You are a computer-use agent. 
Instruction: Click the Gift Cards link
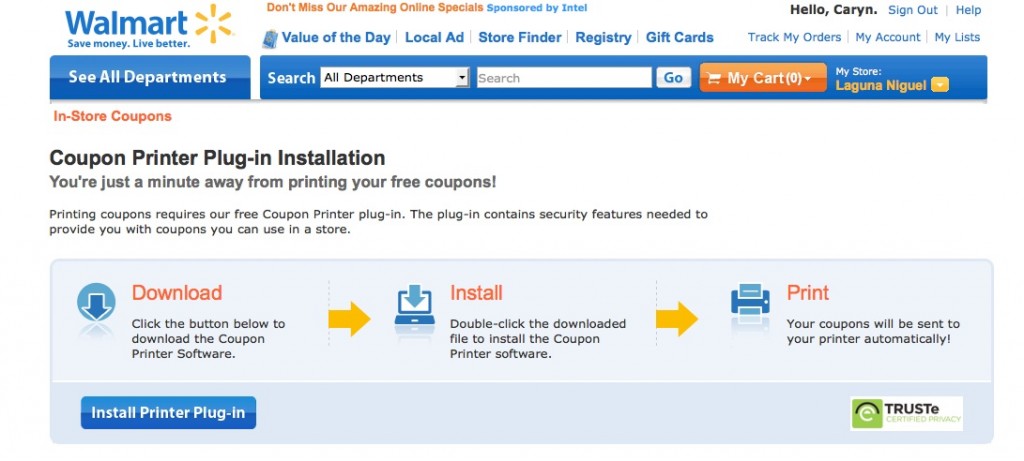tap(680, 37)
